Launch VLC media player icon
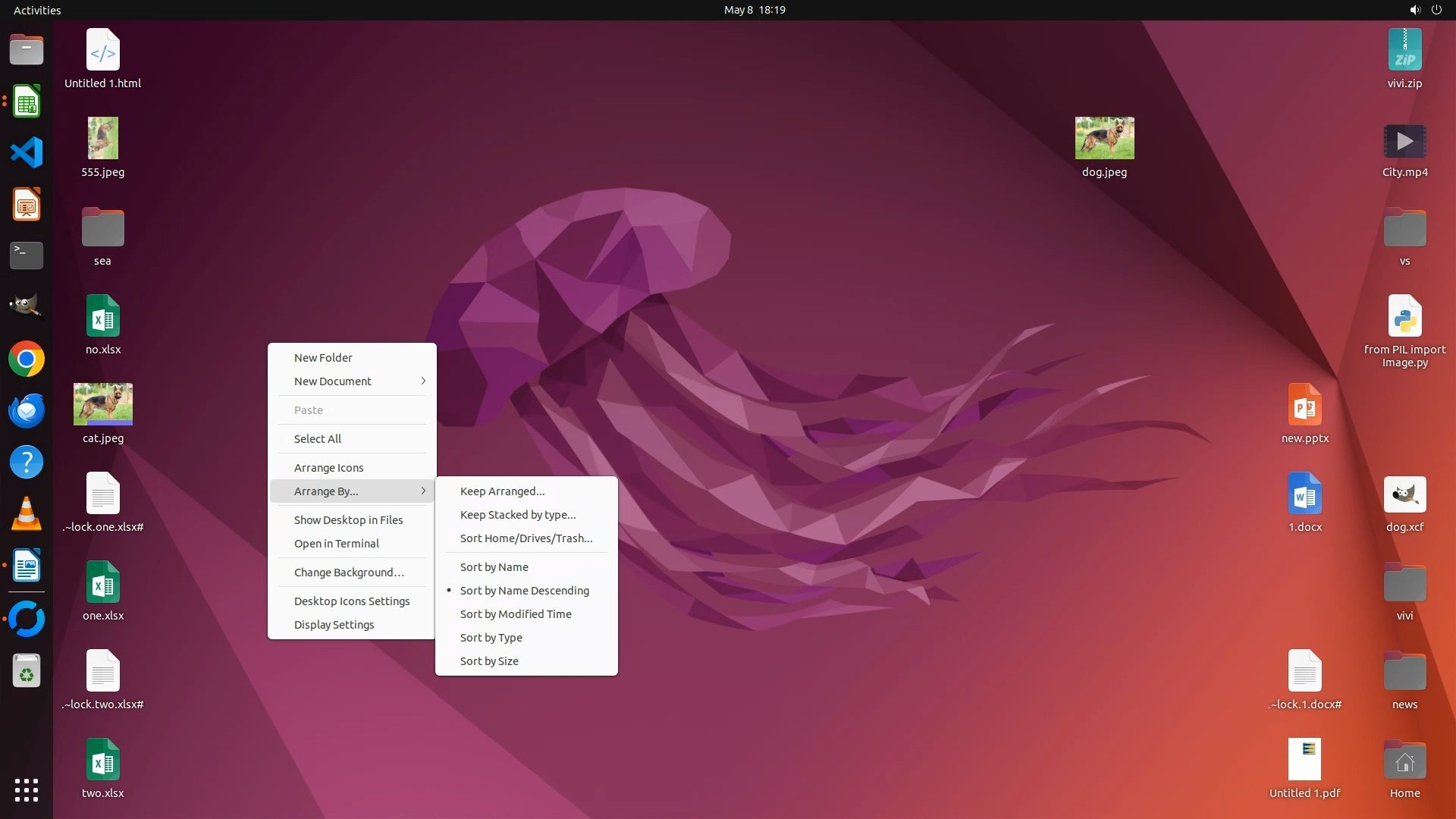 coord(27,513)
